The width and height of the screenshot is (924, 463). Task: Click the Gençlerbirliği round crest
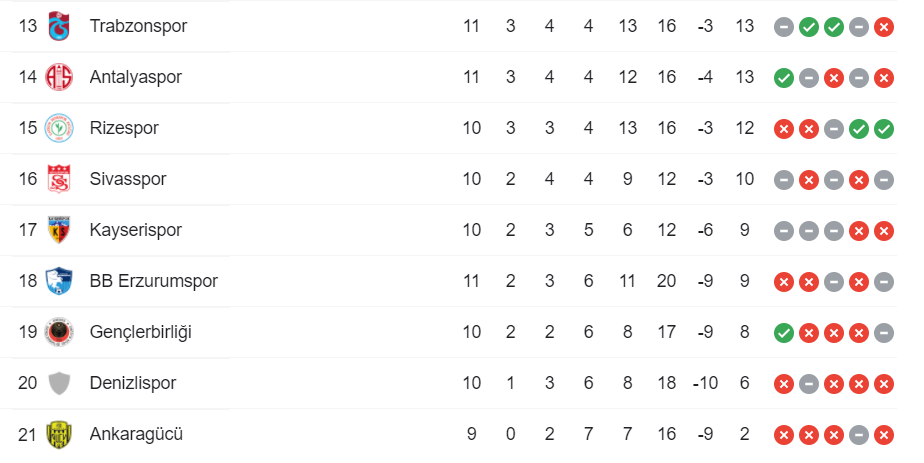pyautogui.click(x=60, y=332)
